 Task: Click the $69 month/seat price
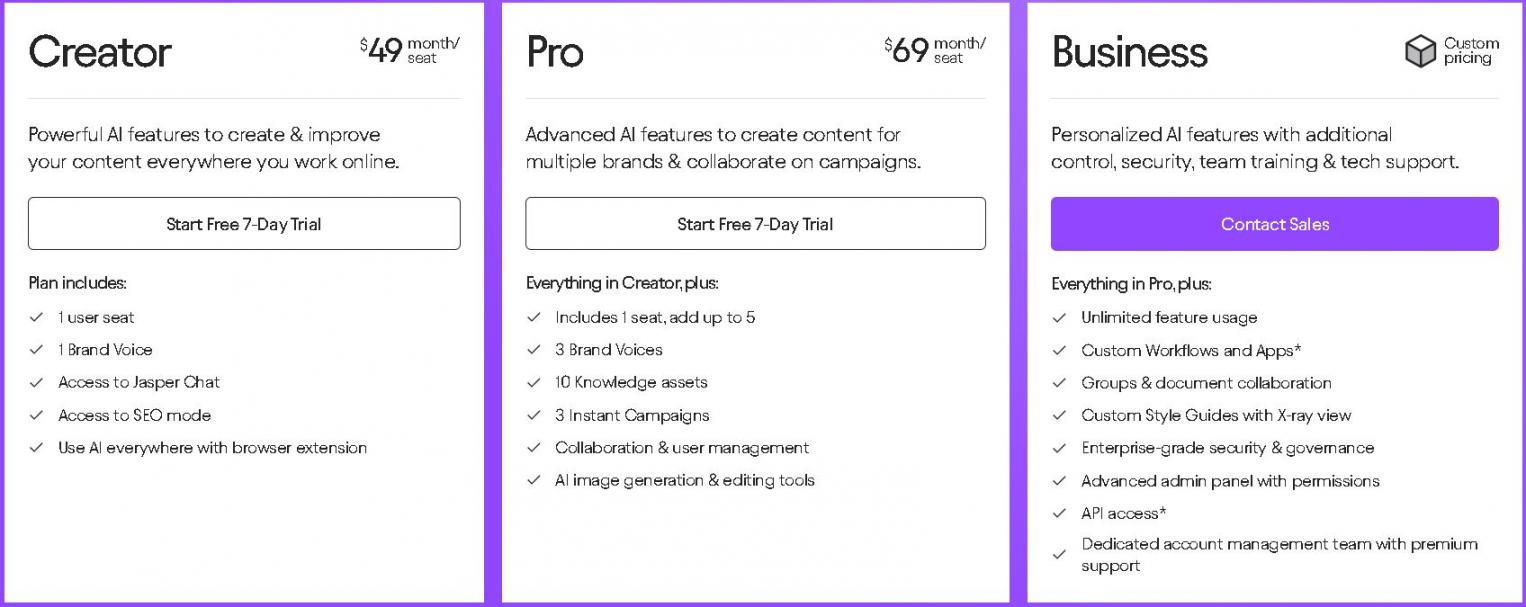pyautogui.click(x=935, y=50)
